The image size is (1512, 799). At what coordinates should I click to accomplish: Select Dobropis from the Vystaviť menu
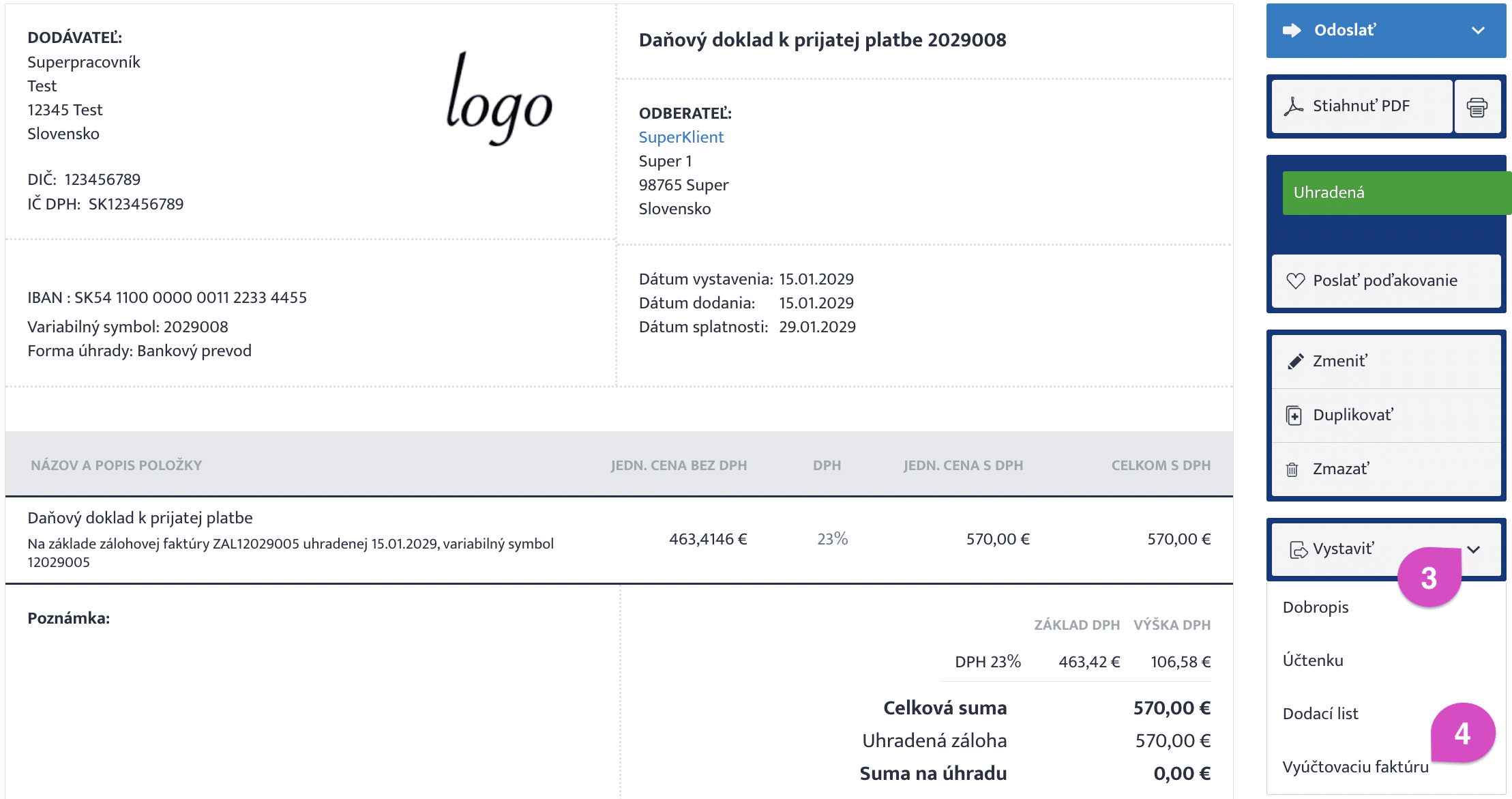click(1316, 607)
